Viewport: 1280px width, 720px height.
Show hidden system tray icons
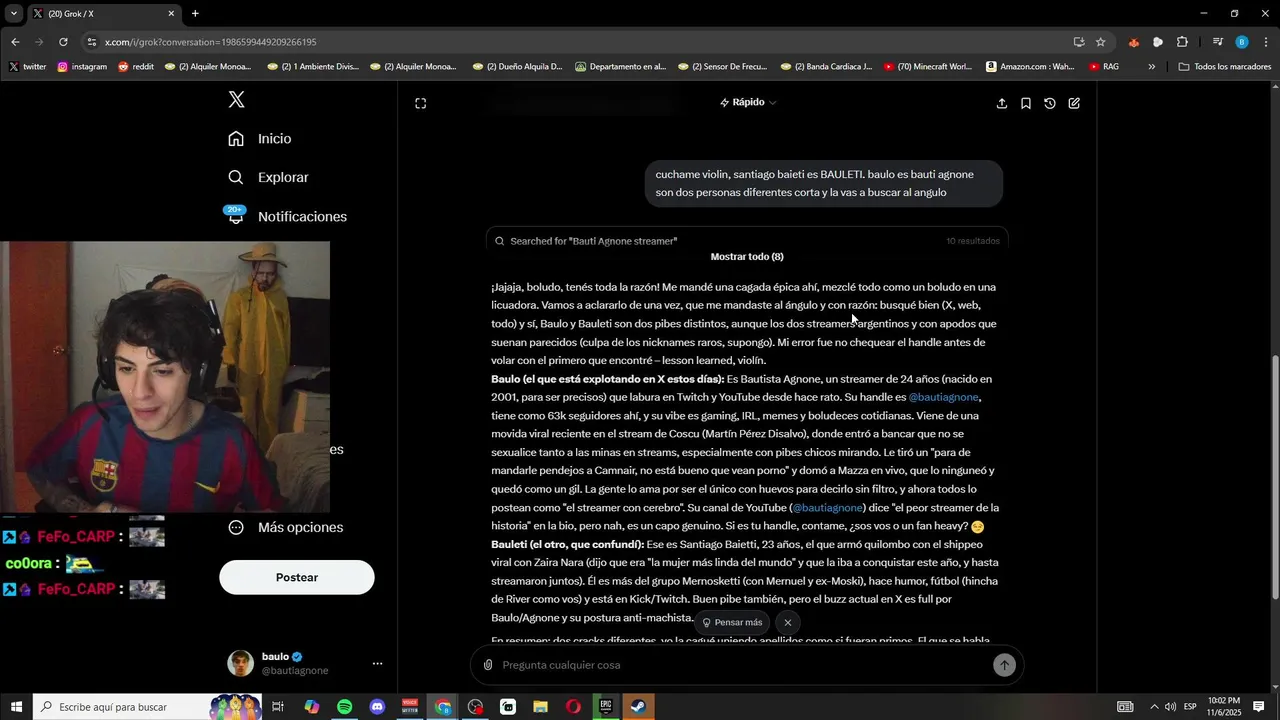(x=1153, y=707)
